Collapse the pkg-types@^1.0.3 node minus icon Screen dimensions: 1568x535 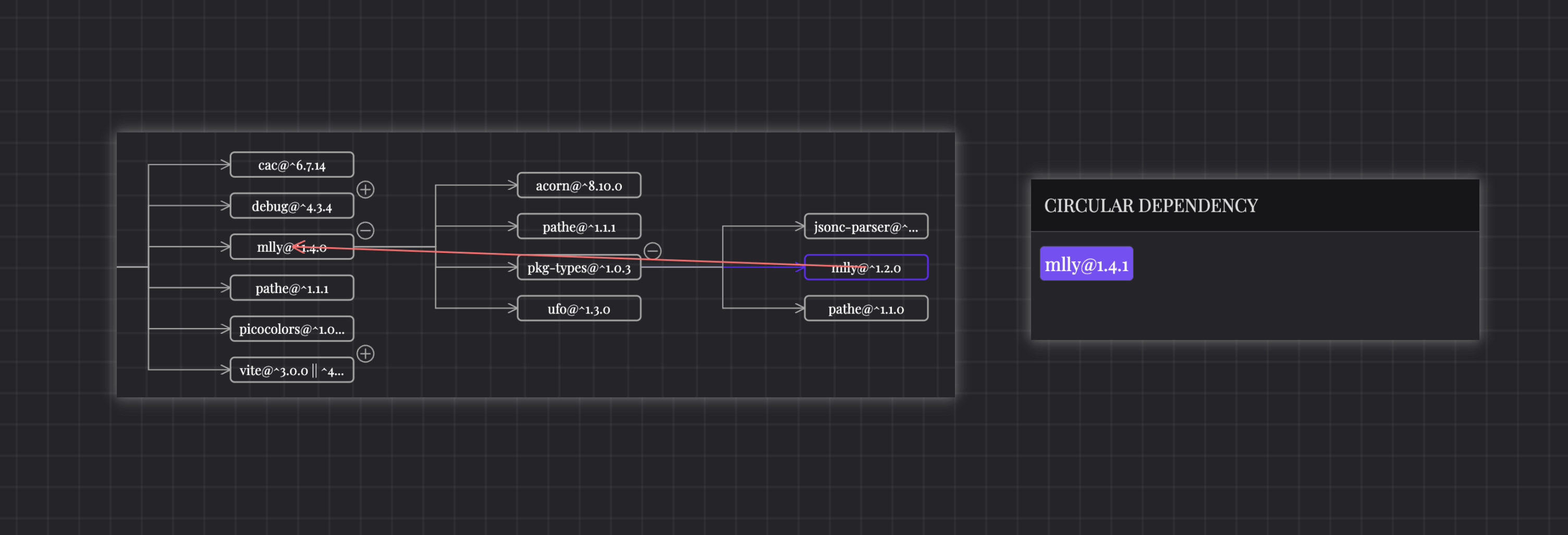pos(653,251)
